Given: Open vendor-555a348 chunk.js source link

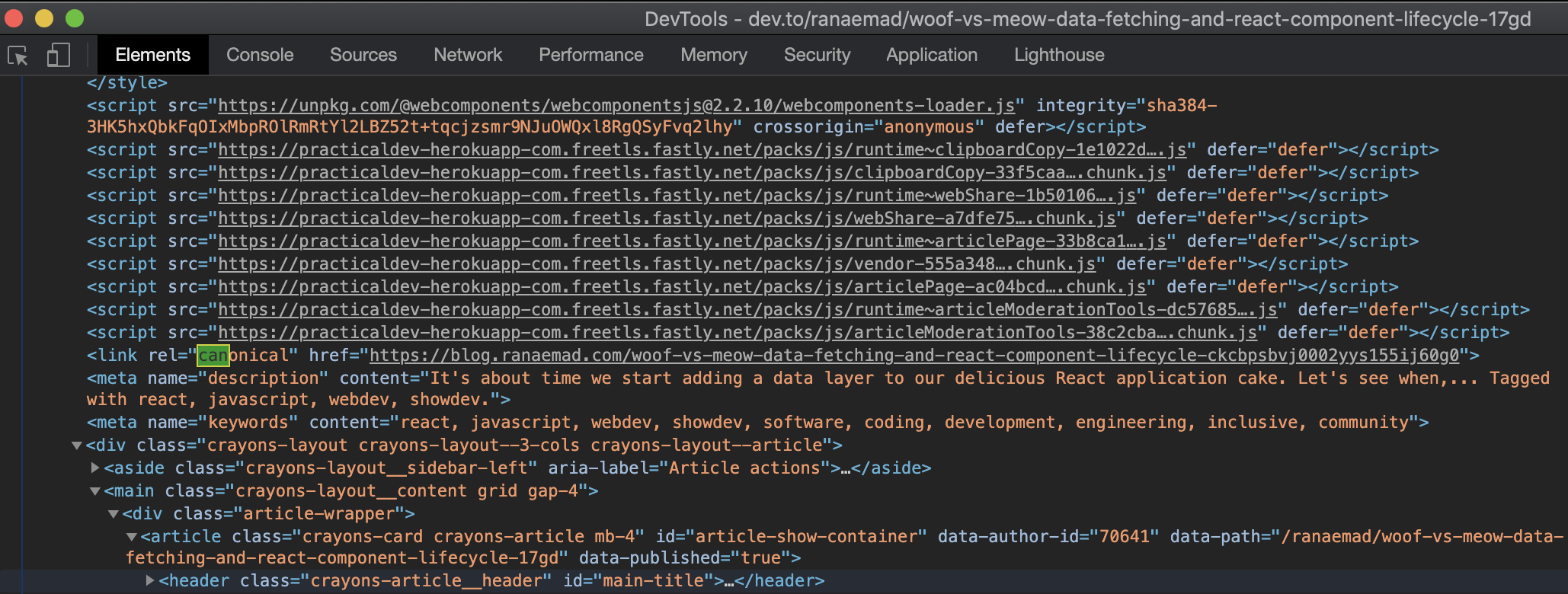Looking at the screenshot, I should click(657, 263).
